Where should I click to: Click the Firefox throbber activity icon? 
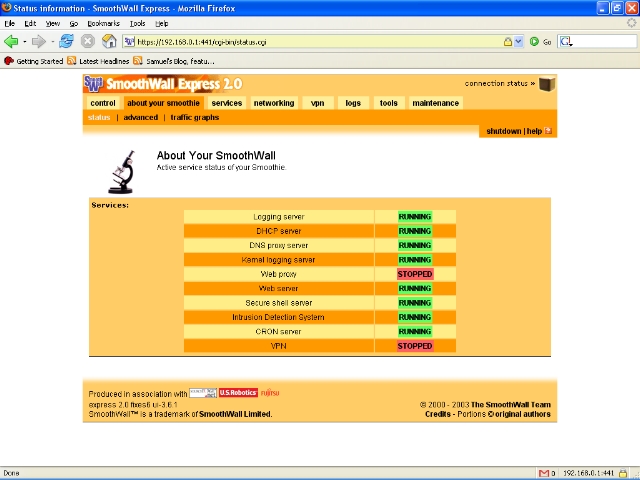(x=632, y=23)
